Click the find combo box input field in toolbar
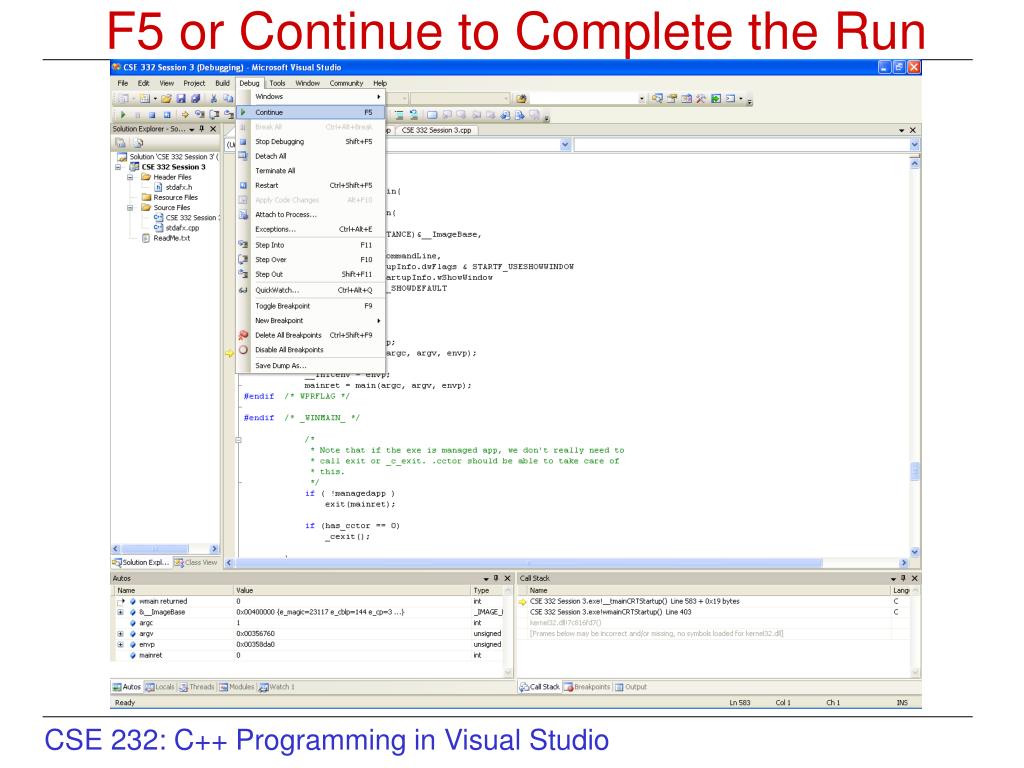 tap(583, 99)
